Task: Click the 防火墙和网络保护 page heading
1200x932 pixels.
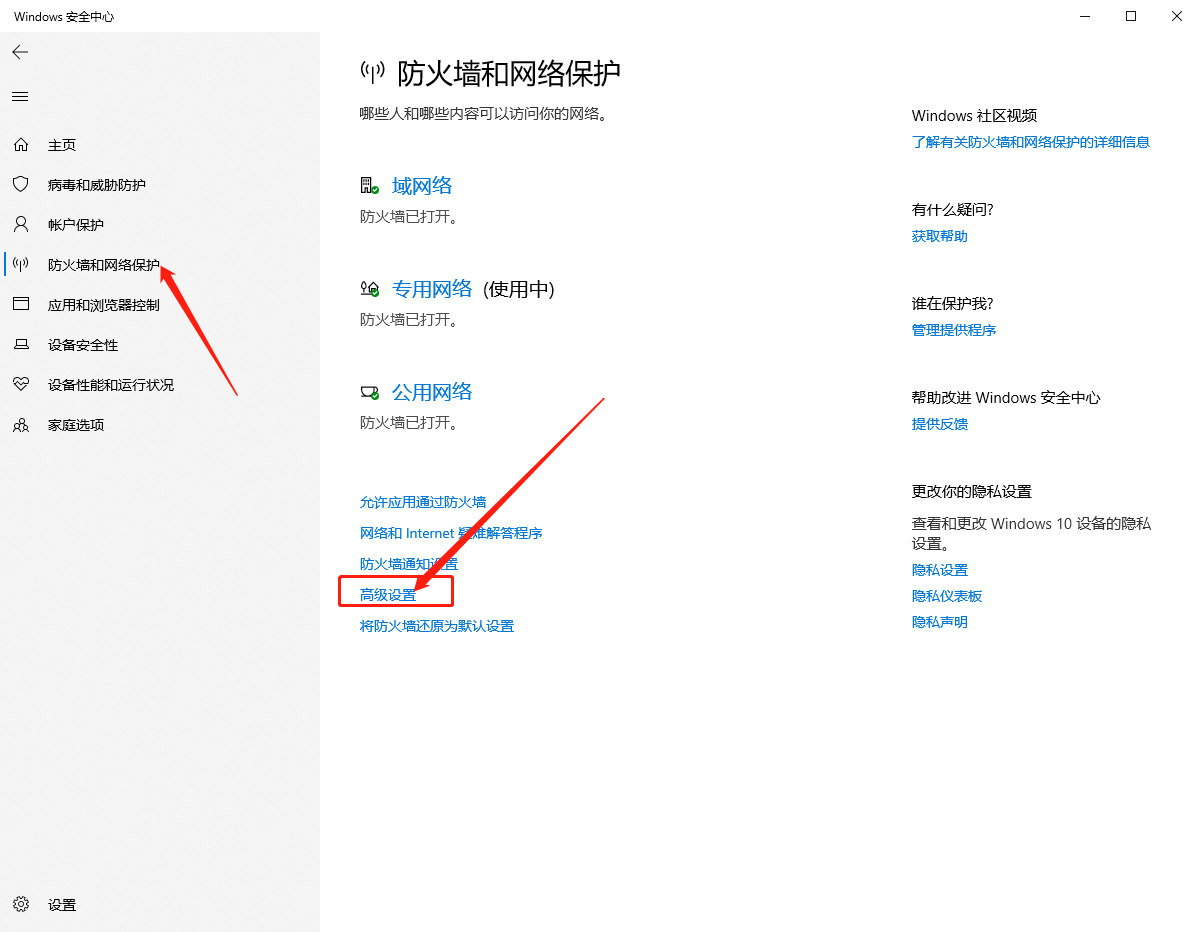Action: click(509, 73)
